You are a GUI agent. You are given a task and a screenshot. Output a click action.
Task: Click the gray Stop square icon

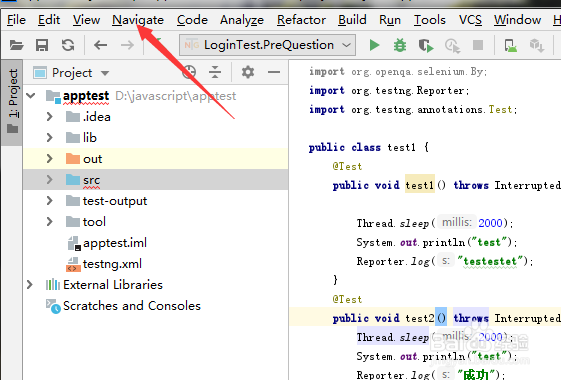click(478, 45)
